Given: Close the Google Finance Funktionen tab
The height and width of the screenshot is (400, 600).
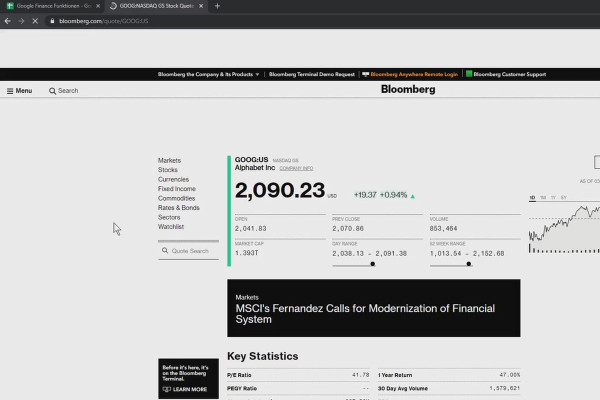Looking at the screenshot, I should [98, 6].
